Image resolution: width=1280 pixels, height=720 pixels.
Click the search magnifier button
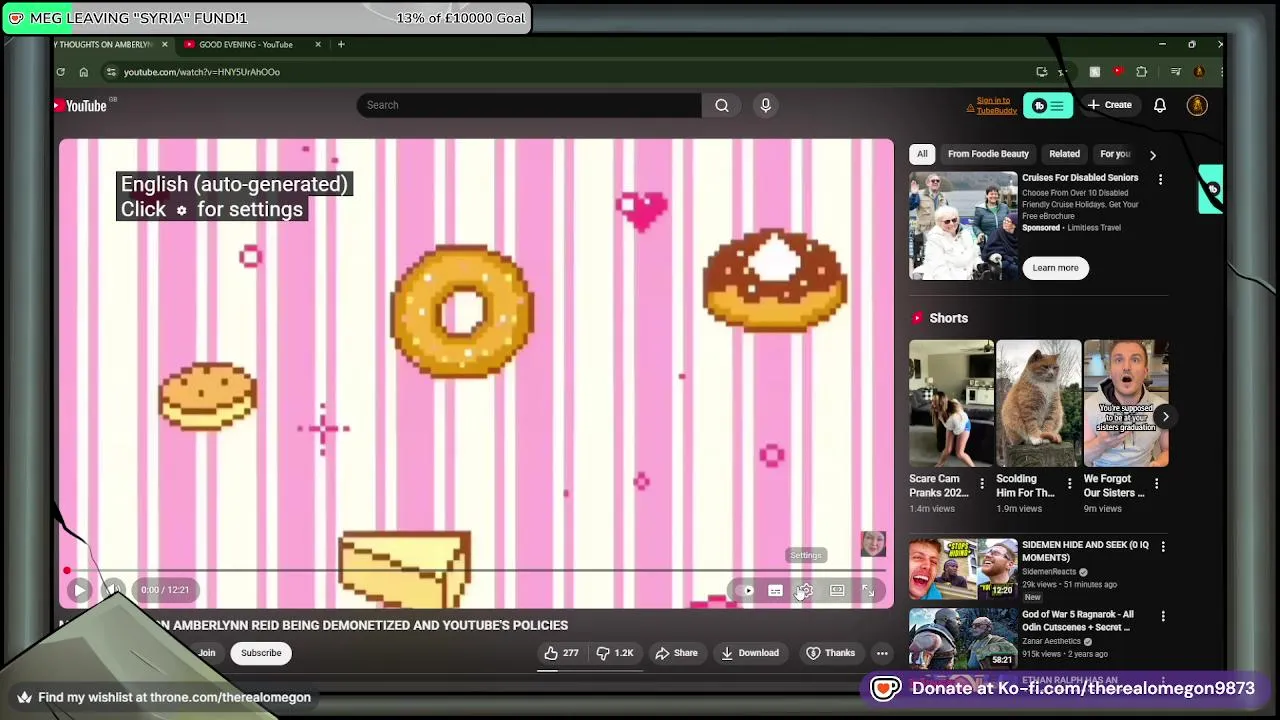pos(721,105)
